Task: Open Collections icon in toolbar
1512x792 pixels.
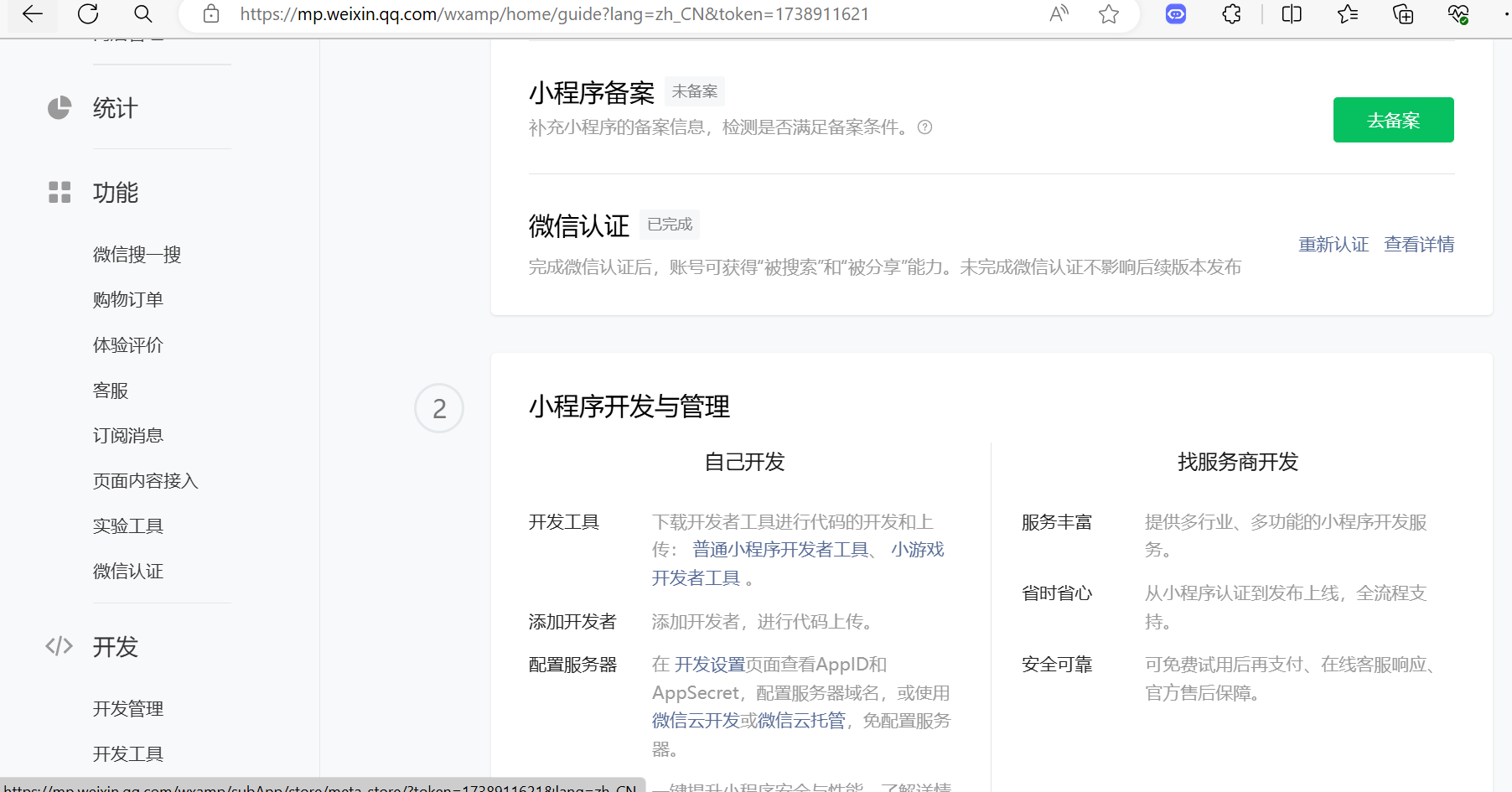Action: (1403, 13)
